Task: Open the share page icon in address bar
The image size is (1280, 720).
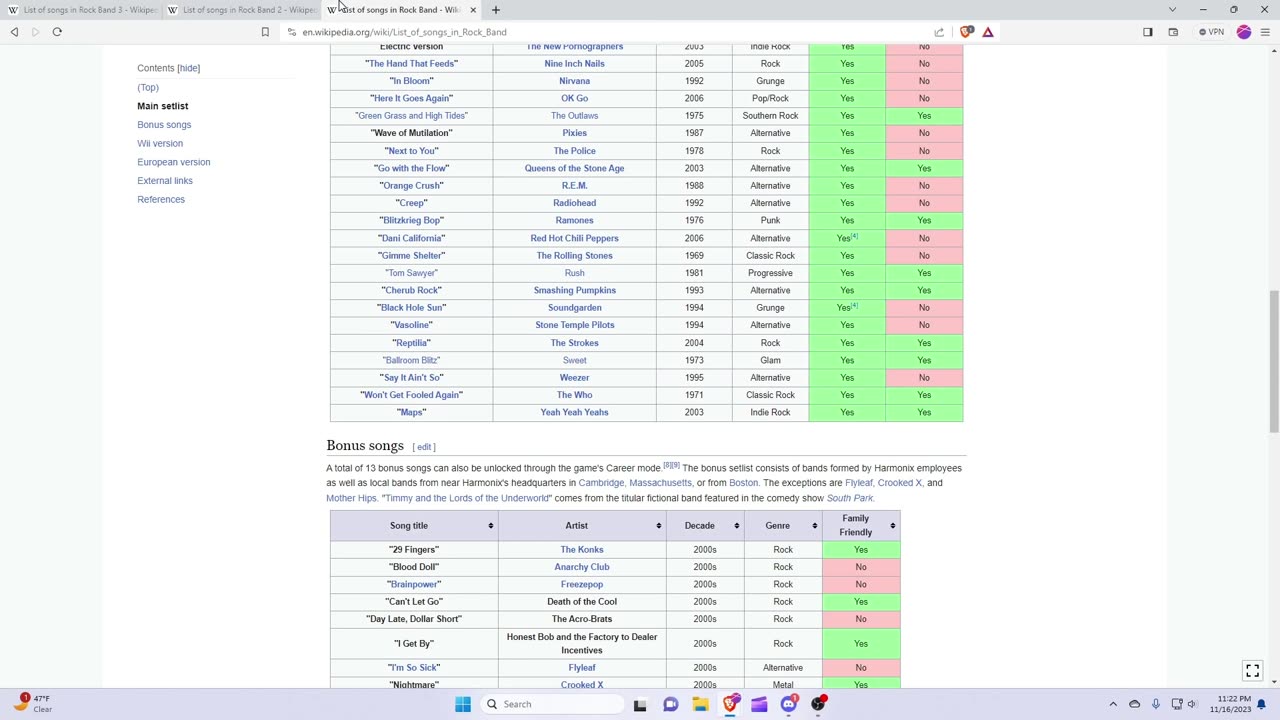Action: click(939, 32)
